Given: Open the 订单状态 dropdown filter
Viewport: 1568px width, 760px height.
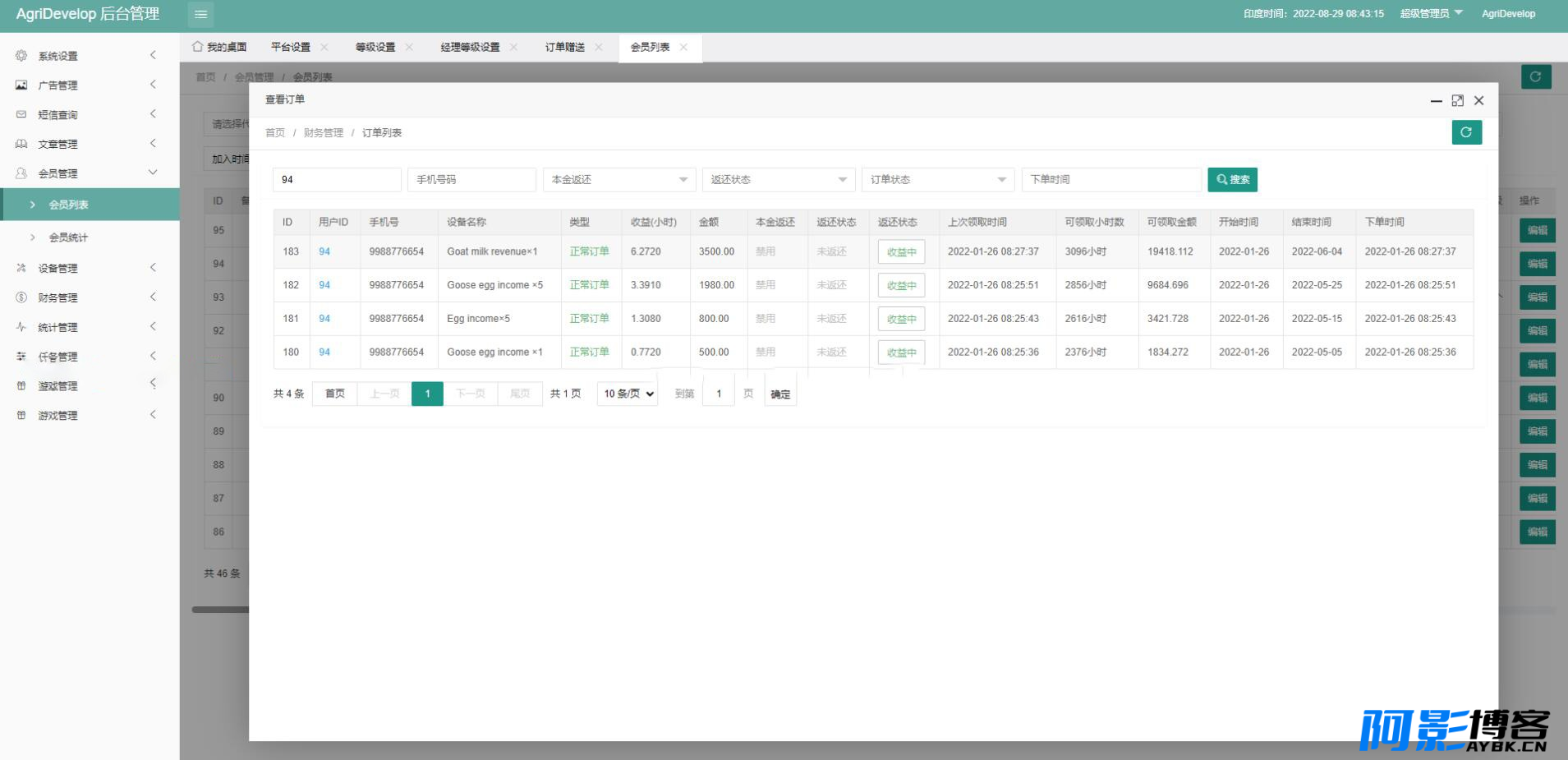Looking at the screenshot, I should coord(938,179).
